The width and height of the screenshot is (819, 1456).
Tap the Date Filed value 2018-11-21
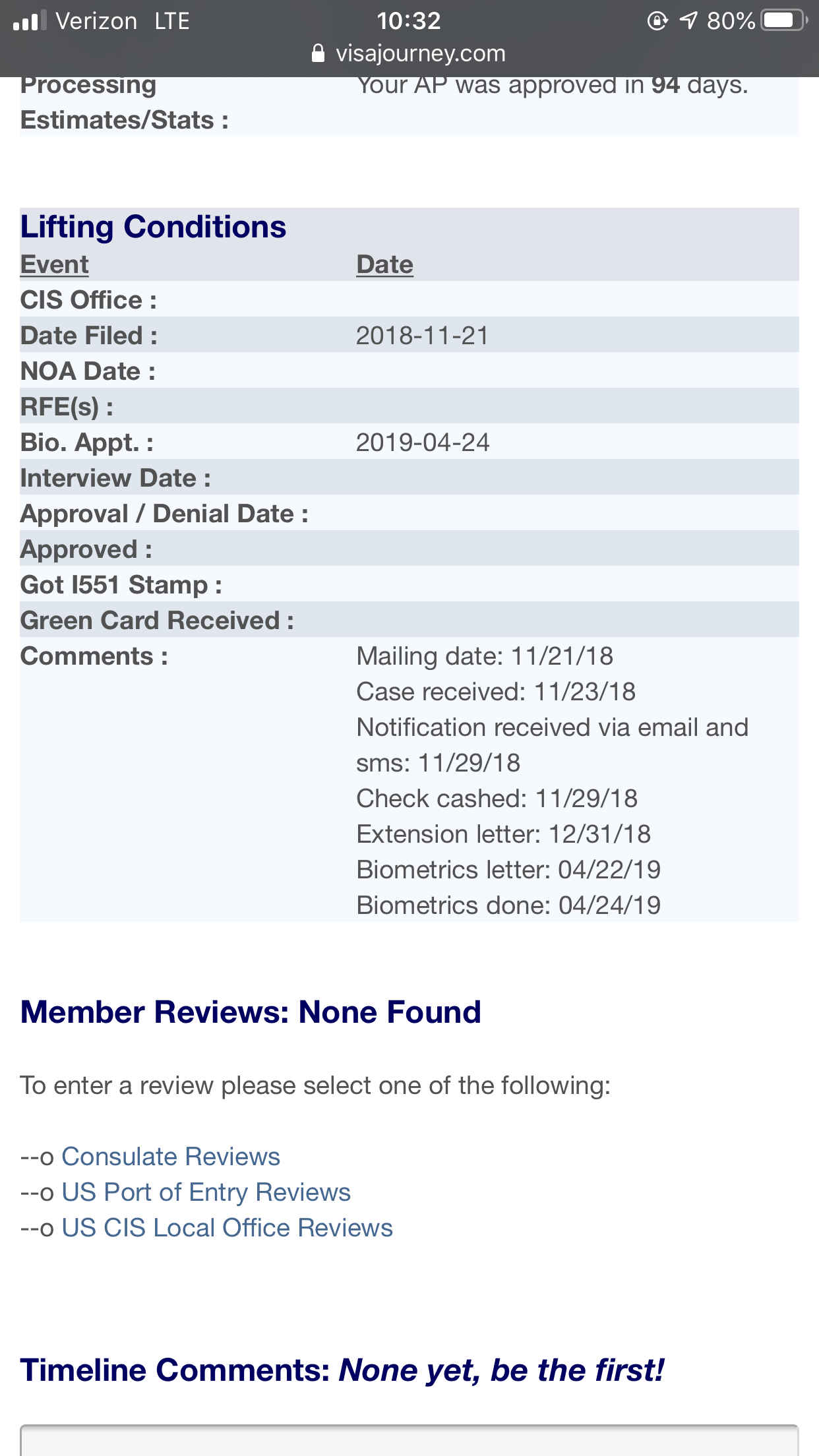click(x=422, y=335)
